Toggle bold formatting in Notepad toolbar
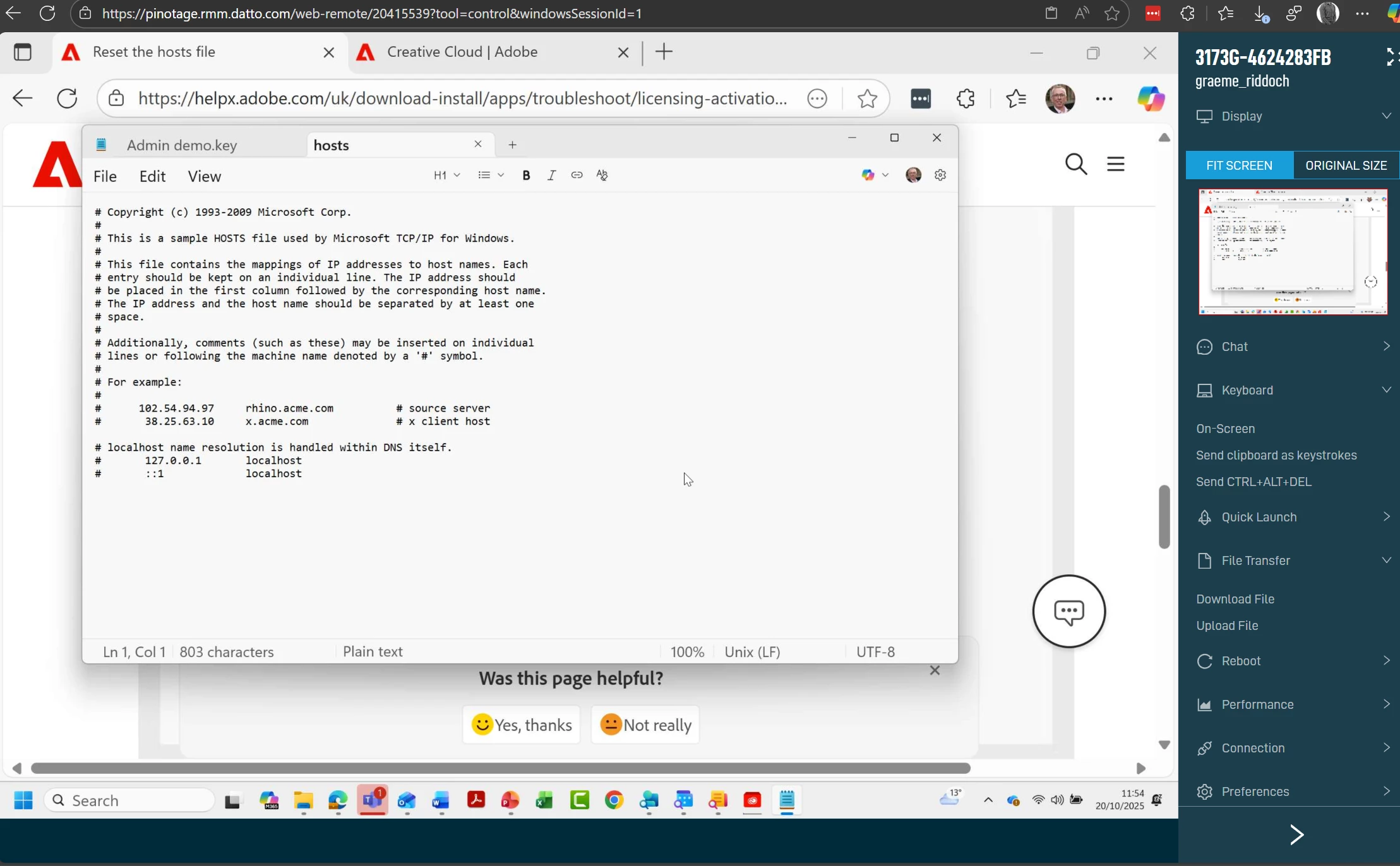 point(526,175)
